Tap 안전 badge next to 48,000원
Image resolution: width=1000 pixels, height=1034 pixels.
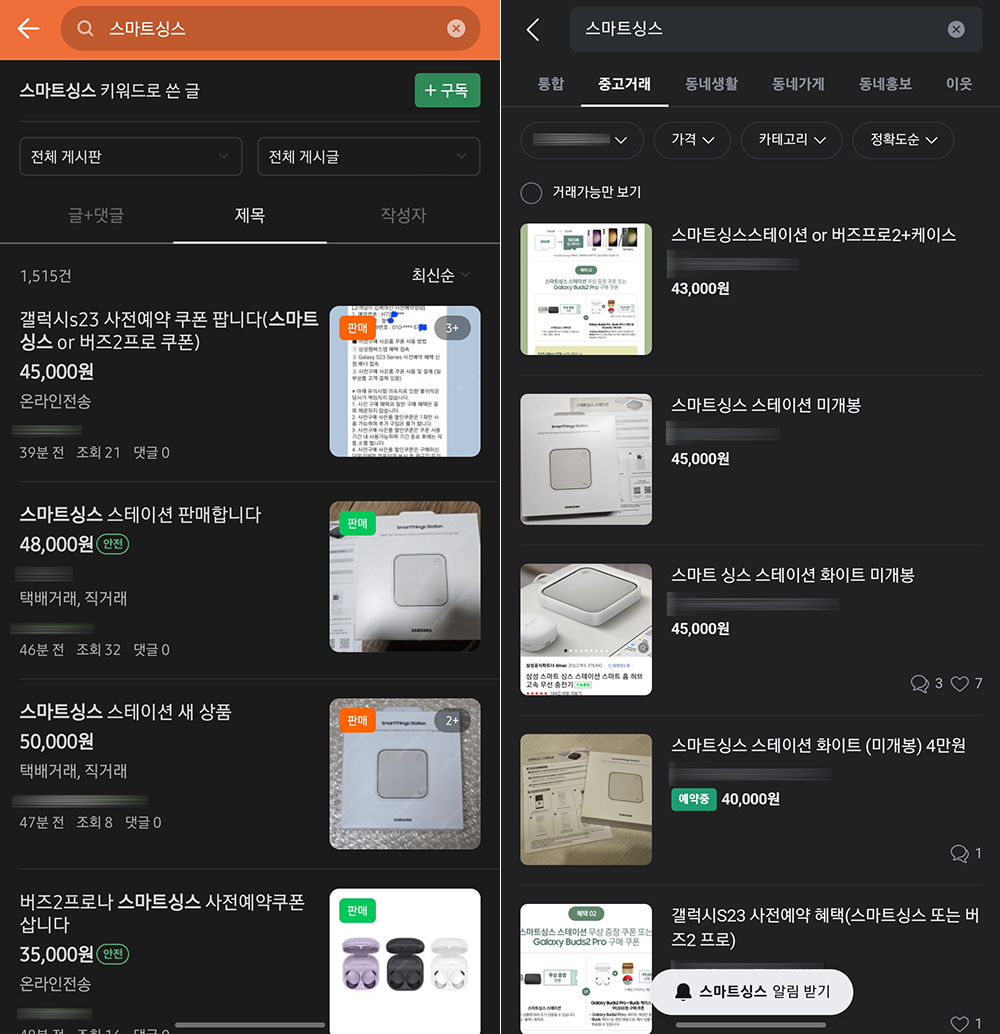[x=113, y=544]
